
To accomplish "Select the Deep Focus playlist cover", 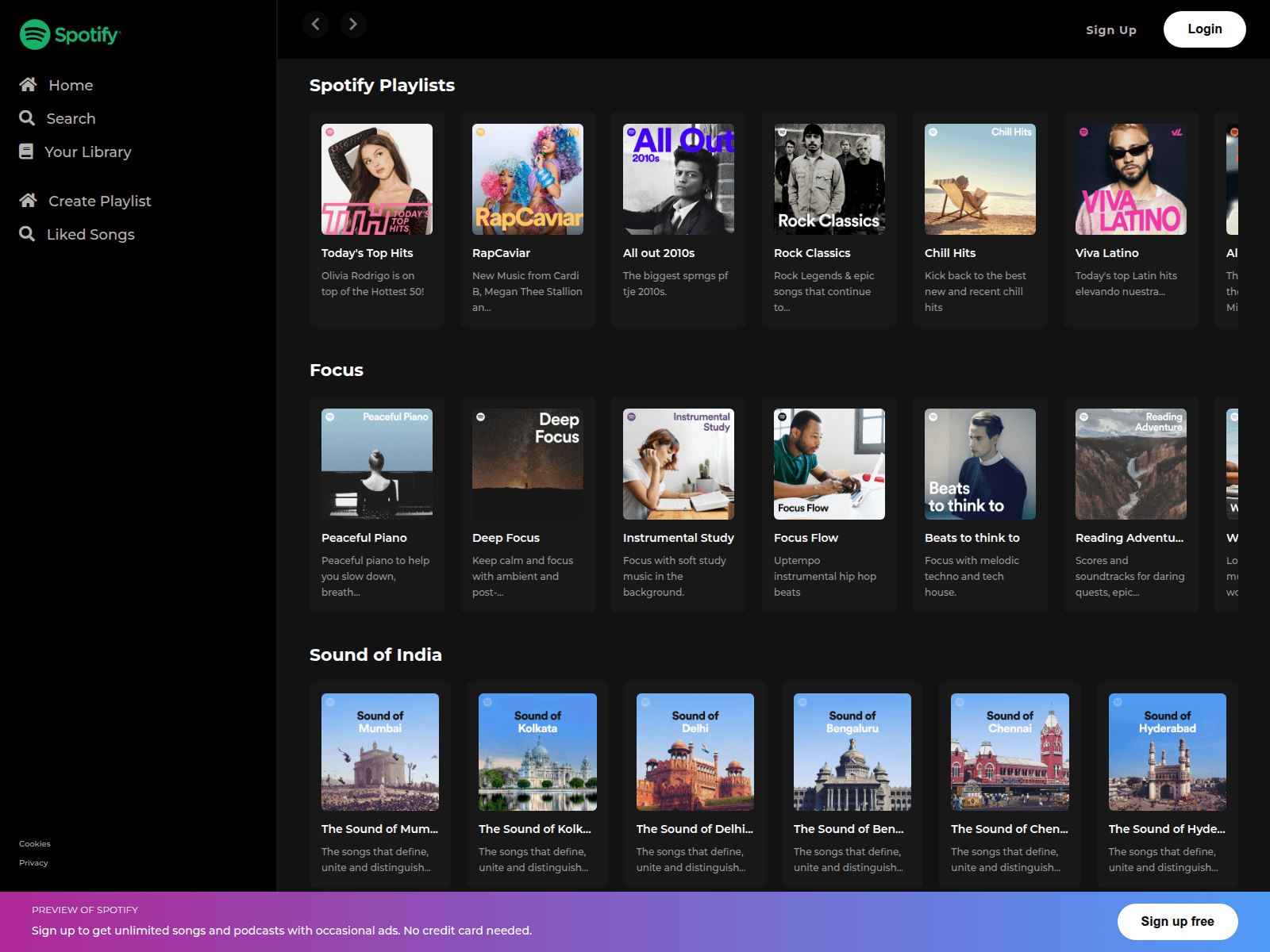I will pyautogui.click(x=528, y=464).
